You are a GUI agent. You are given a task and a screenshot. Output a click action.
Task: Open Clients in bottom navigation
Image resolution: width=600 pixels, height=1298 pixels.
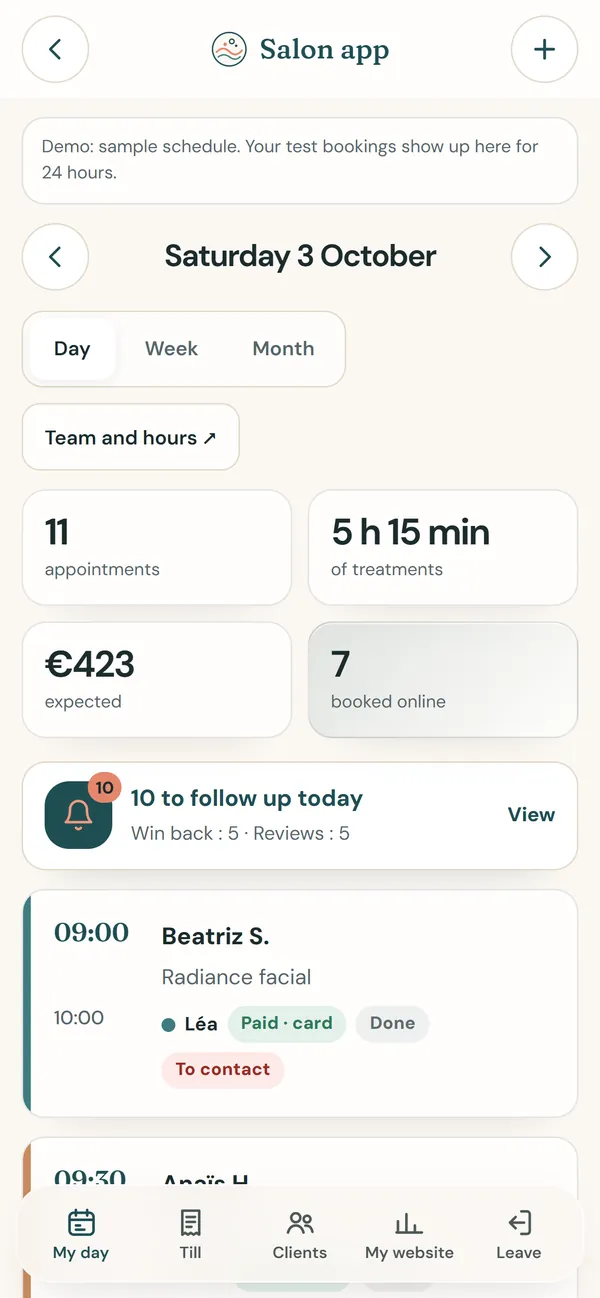[300, 1234]
